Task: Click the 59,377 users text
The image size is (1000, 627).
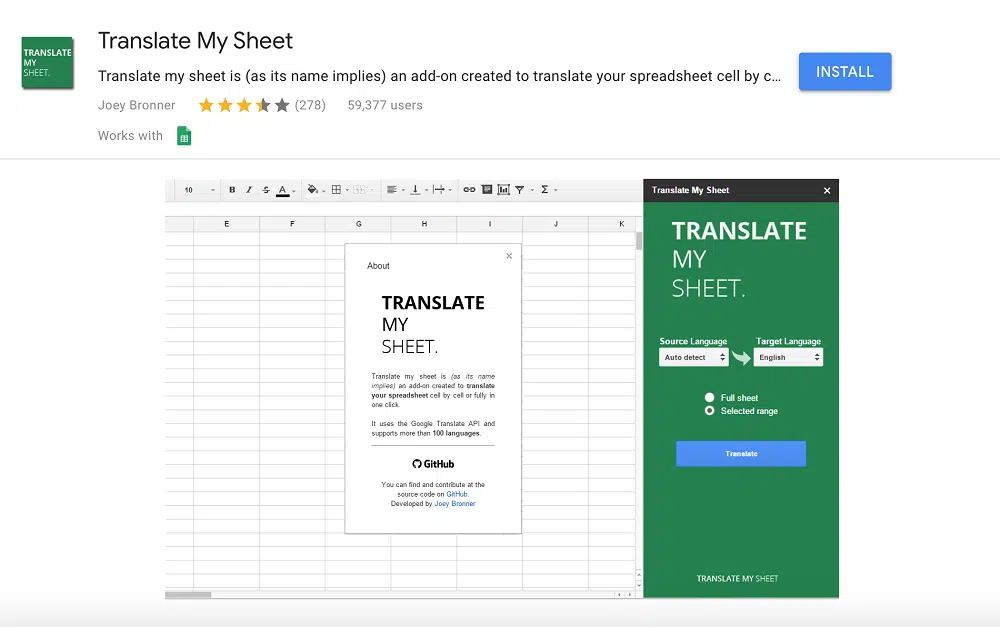Action: [x=385, y=105]
